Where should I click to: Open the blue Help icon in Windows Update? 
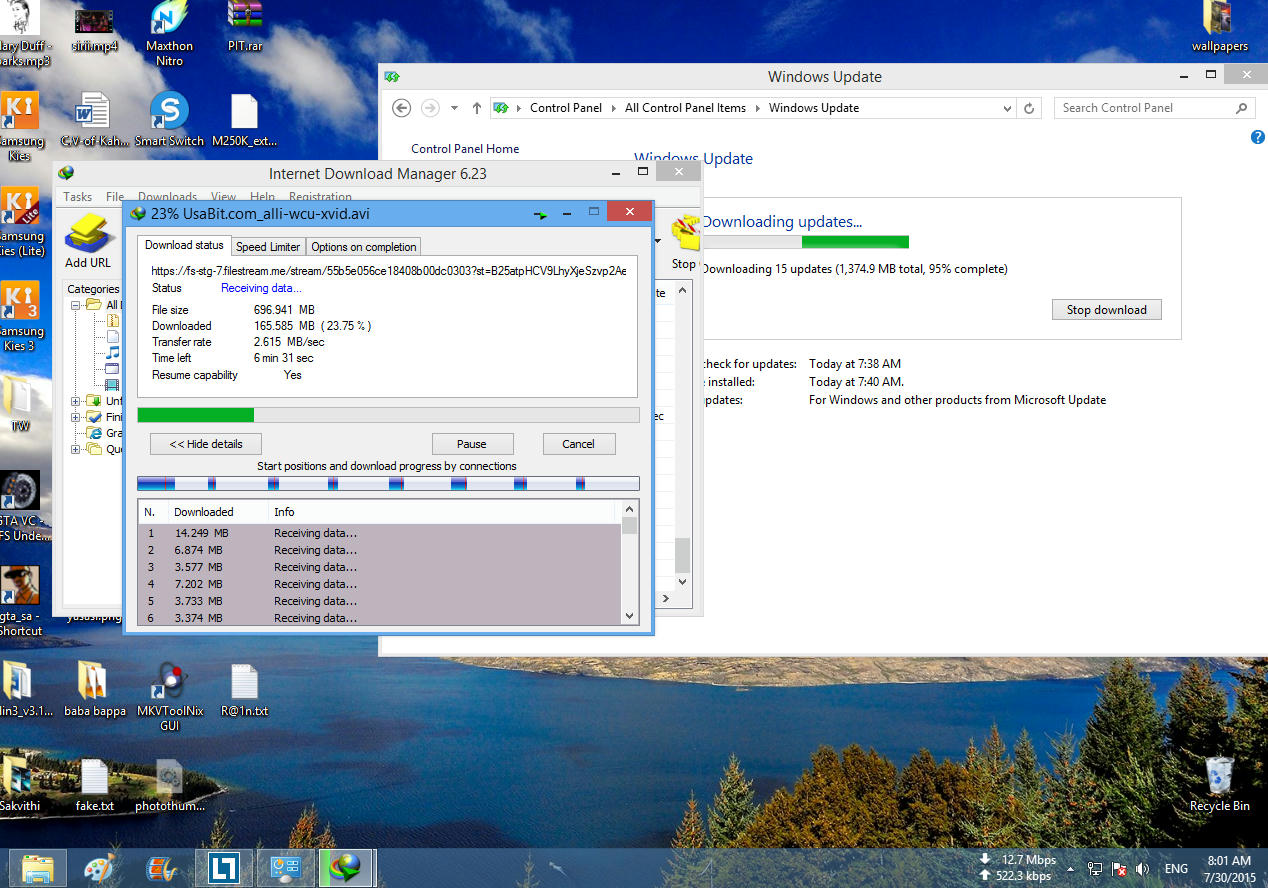(1258, 137)
